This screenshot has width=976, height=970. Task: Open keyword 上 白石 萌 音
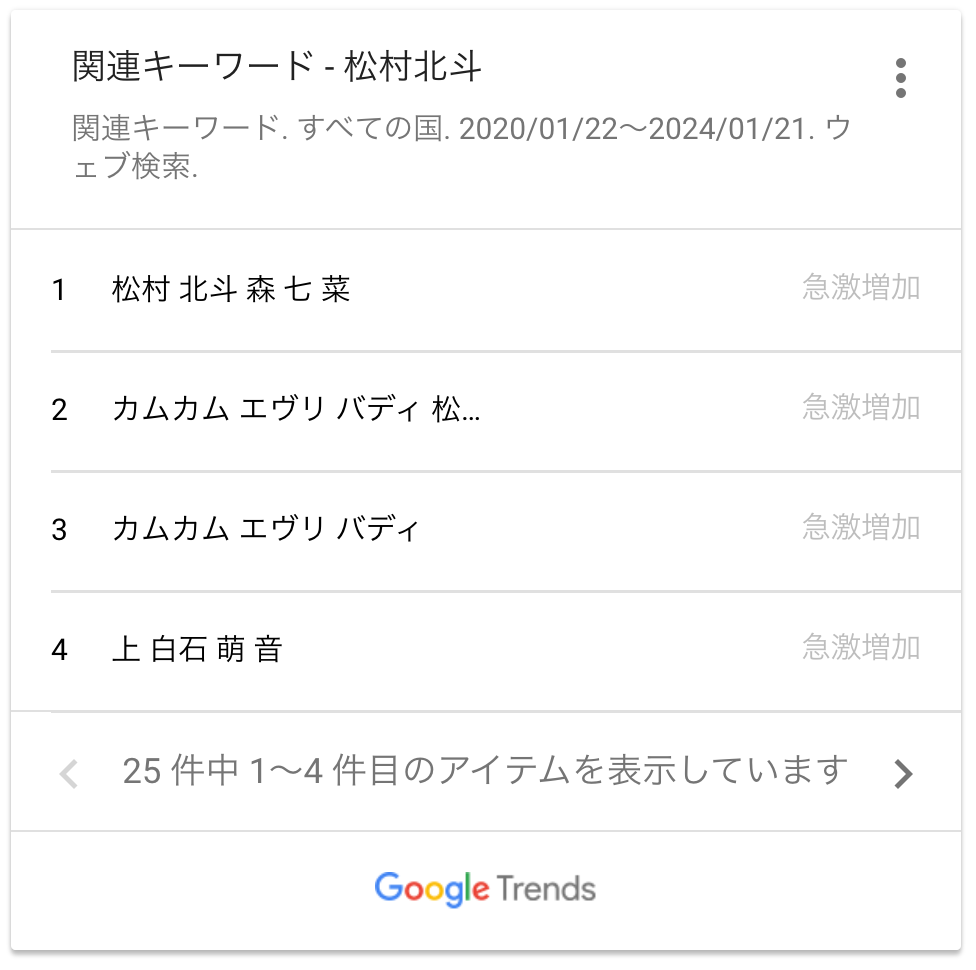click(x=197, y=649)
